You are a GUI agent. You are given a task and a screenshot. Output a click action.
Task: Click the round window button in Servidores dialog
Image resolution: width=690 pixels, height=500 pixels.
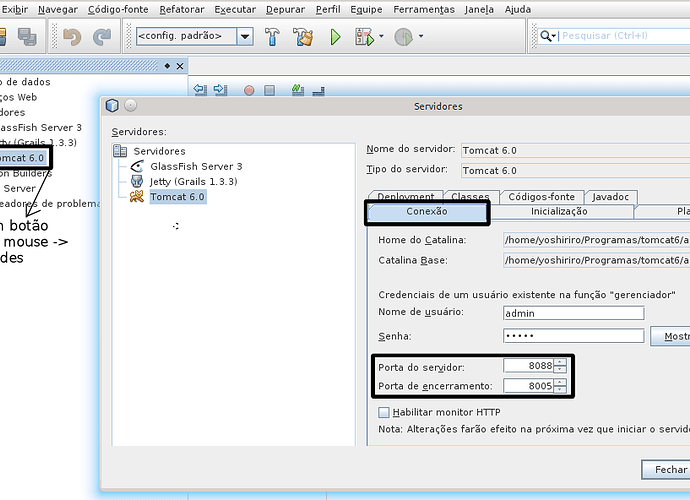tap(131, 105)
